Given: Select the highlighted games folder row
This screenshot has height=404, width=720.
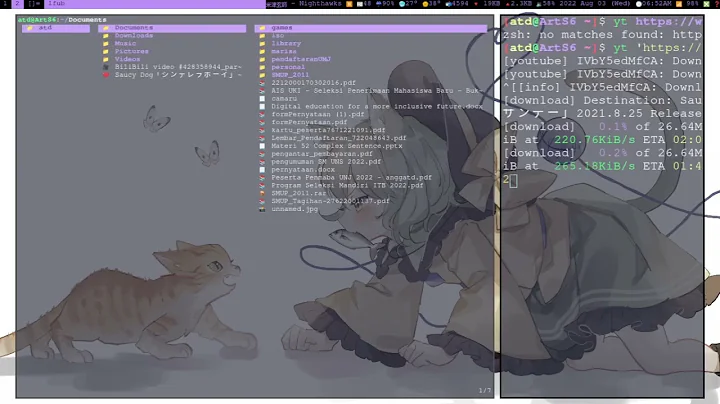Looking at the screenshot, I should [x=371, y=28].
